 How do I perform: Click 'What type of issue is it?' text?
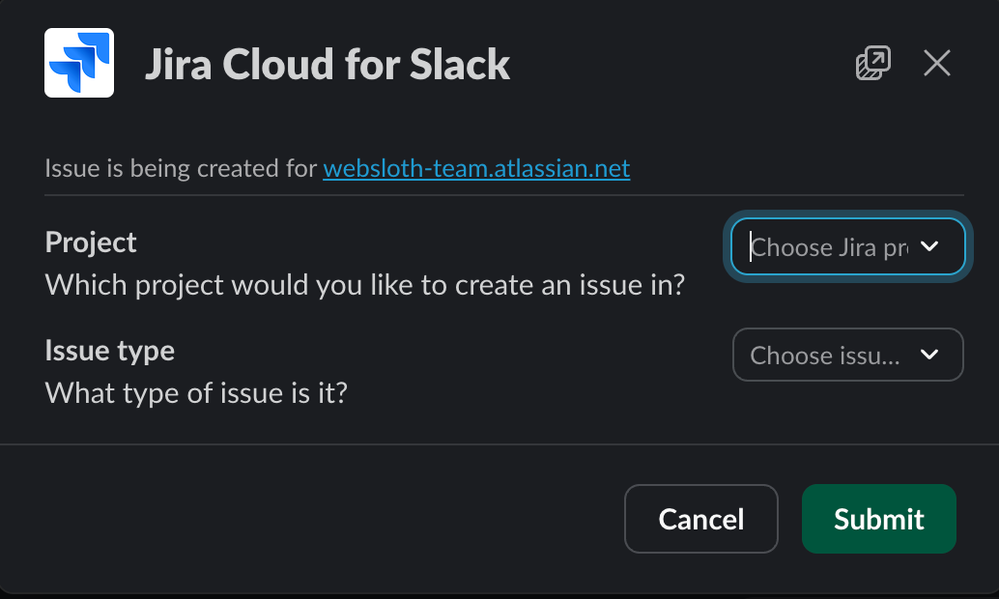click(196, 393)
